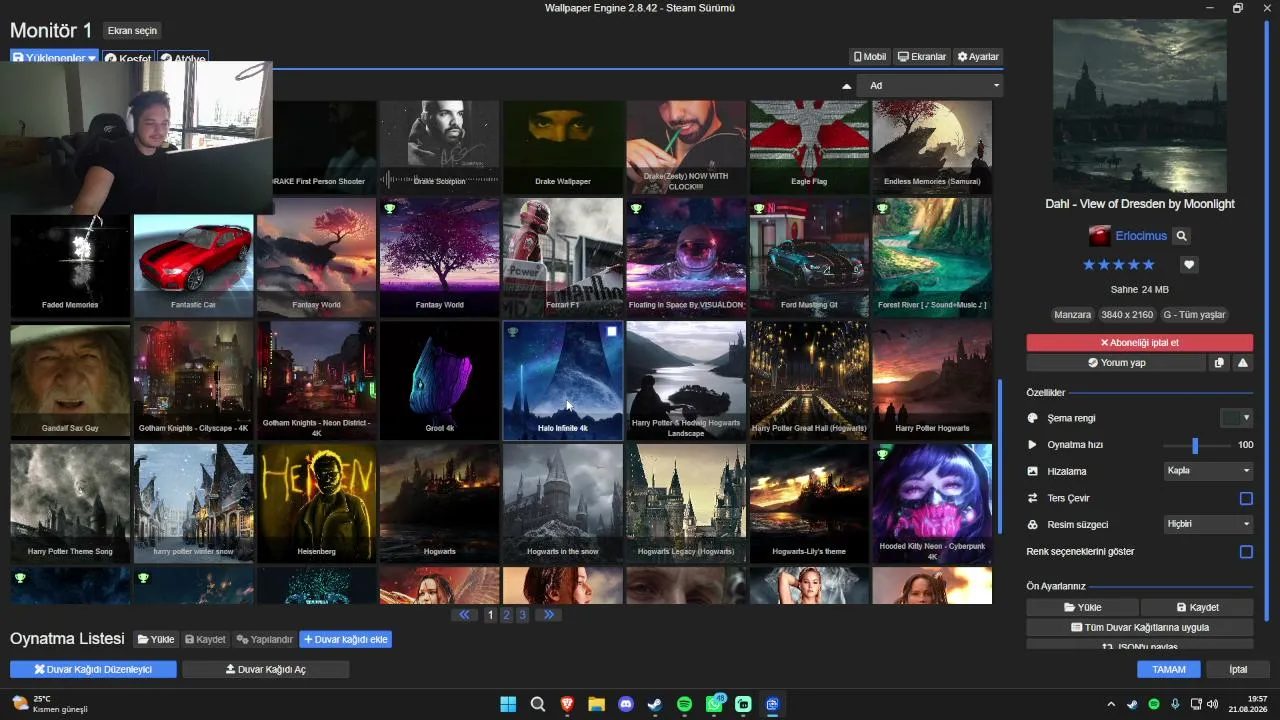The height and width of the screenshot is (720, 1280).
Task: Click the fifth rating star
Action: point(1149,265)
